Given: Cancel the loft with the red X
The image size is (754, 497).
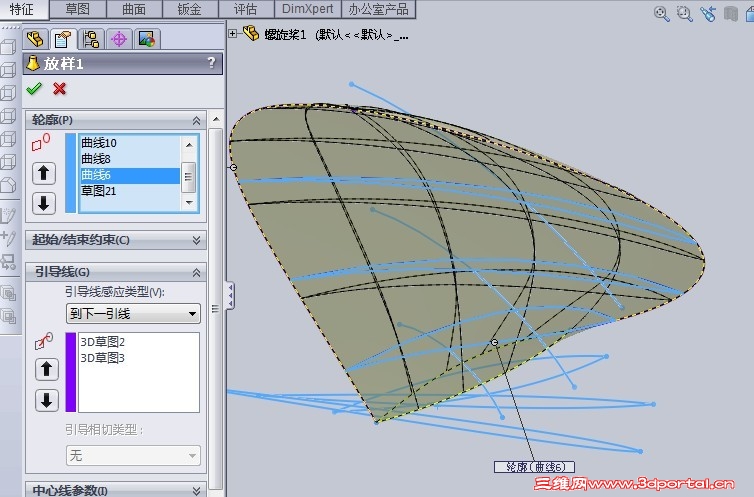Looking at the screenshot, I should coord(60,88).
